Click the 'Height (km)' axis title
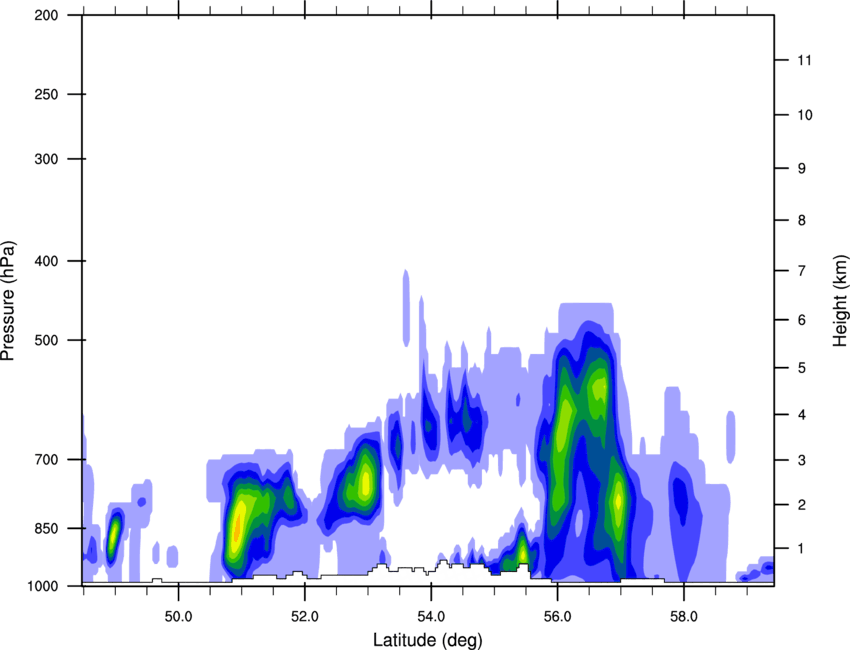 coord(841,300)
